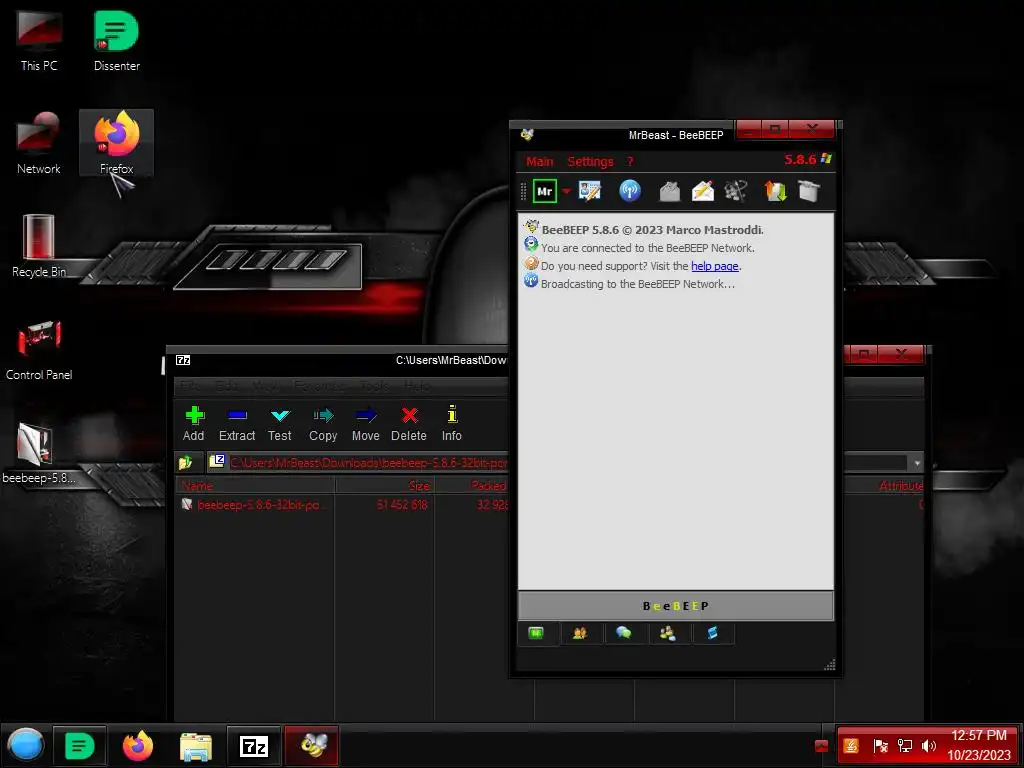Switch to the users tab with orange people icon
Viewport: 1024px width, 768px height.
580,633
